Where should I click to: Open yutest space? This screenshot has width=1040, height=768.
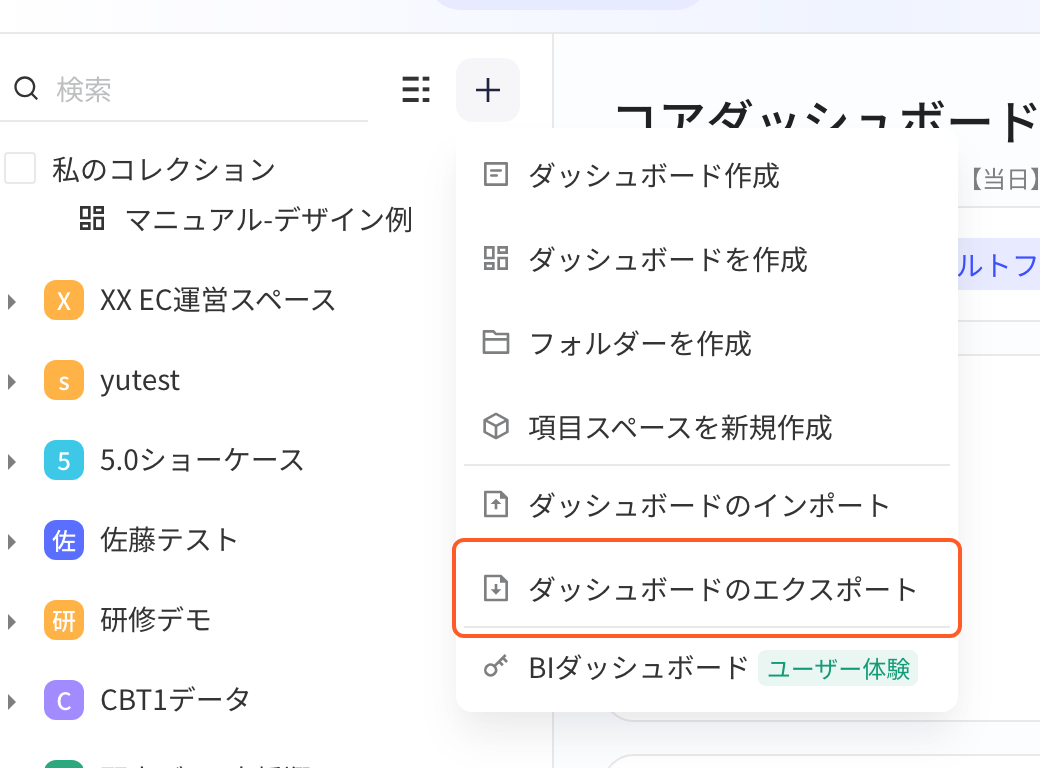click(x=140, y=381)
